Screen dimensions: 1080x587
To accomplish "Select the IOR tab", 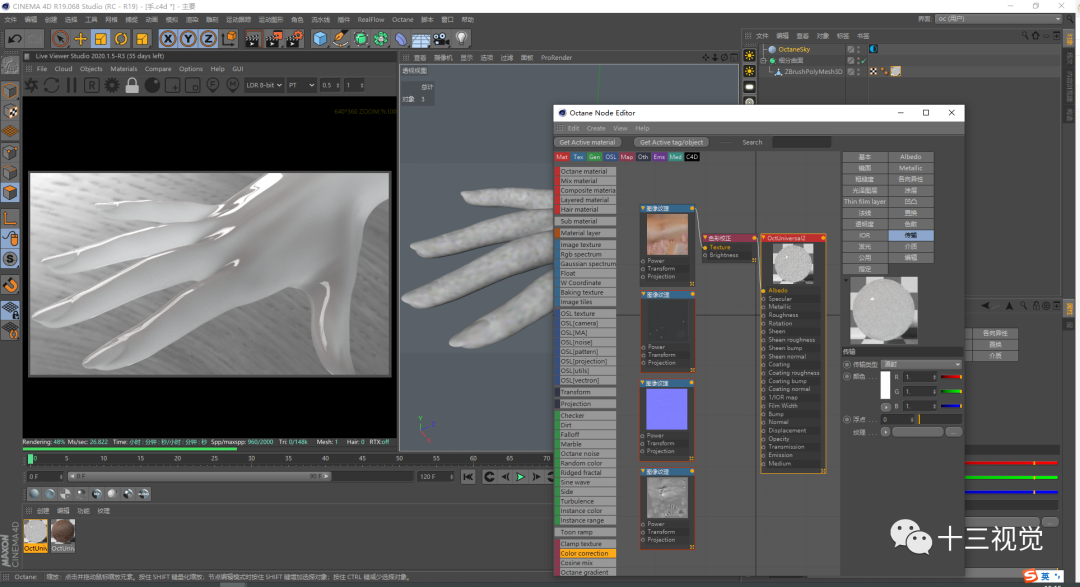I will coord(865,236).
